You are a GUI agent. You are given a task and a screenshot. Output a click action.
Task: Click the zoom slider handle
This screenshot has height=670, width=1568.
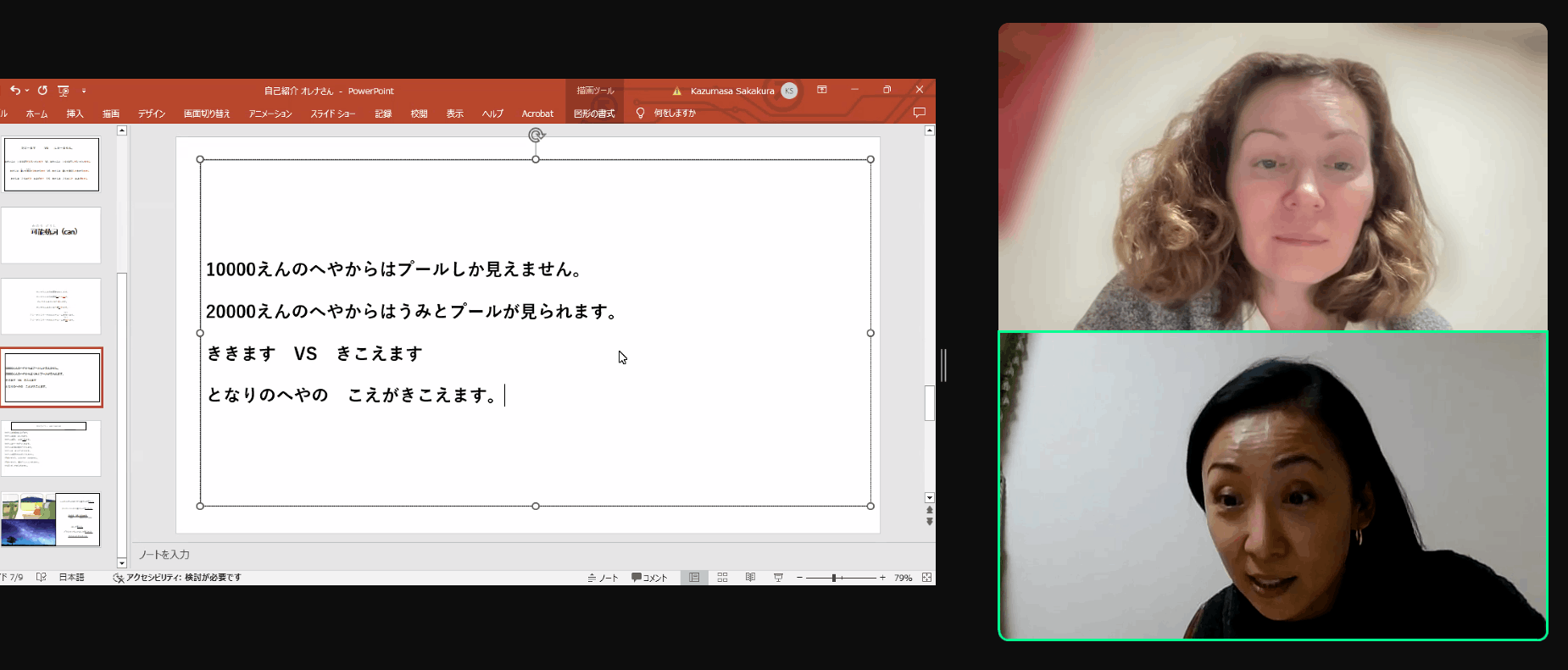834,578
